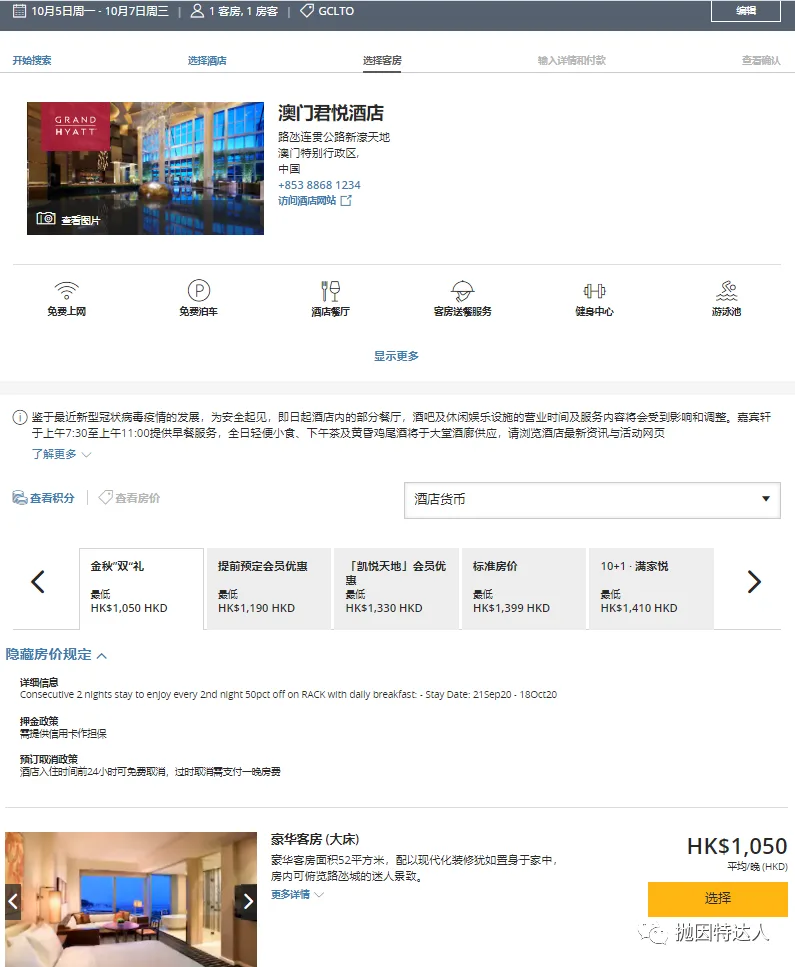Collapse the 隐藏房价规定 section
This screenshot has height=967, width=795.
(56, 654)
